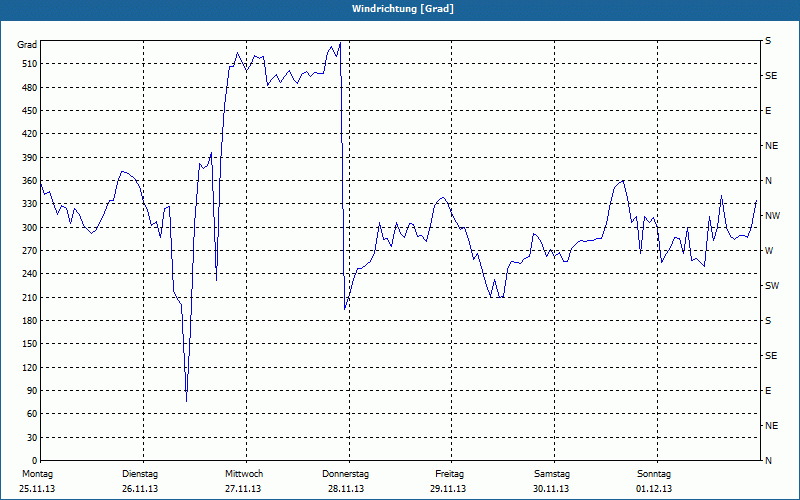Choose the 300 degree axis label
This screenshot has width=800, height=500.
[x=29, y=227]
